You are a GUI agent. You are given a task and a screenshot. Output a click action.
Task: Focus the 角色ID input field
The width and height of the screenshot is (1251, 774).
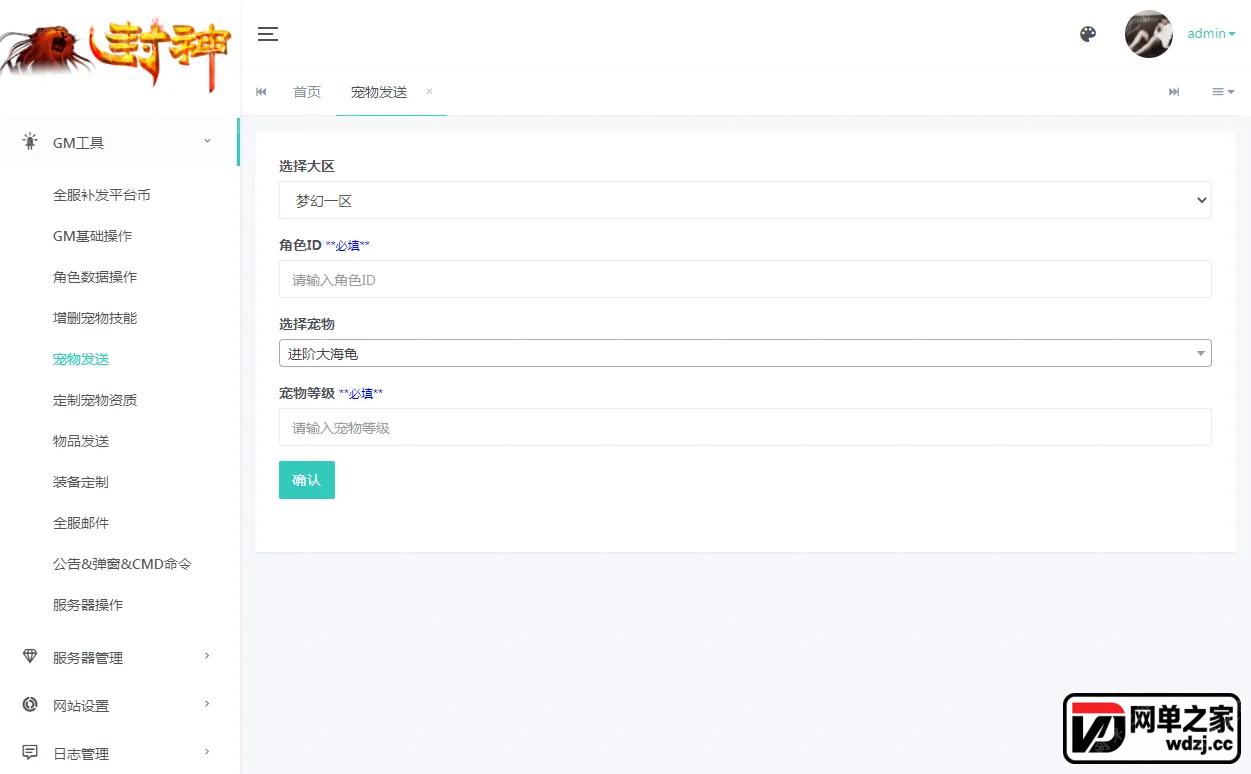point(745,279)
